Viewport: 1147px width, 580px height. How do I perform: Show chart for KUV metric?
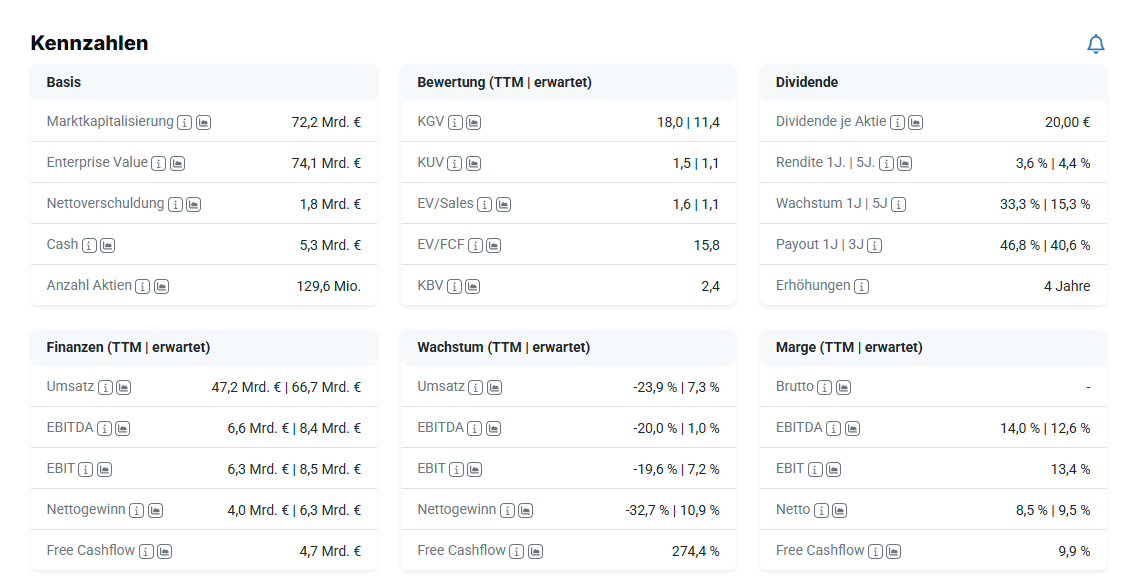click(x=473, y=163)
